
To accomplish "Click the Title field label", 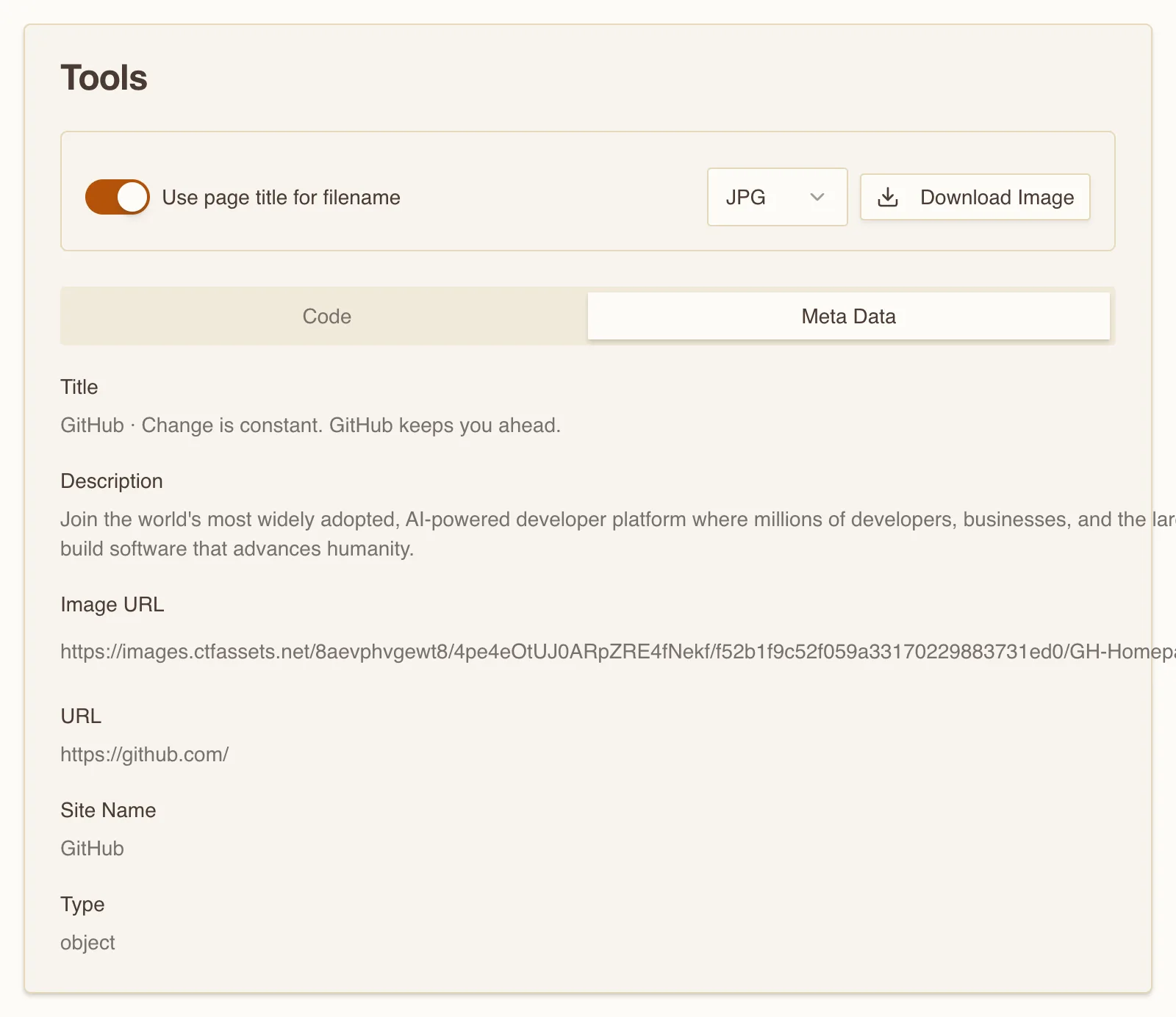I will tap(79, 387).
